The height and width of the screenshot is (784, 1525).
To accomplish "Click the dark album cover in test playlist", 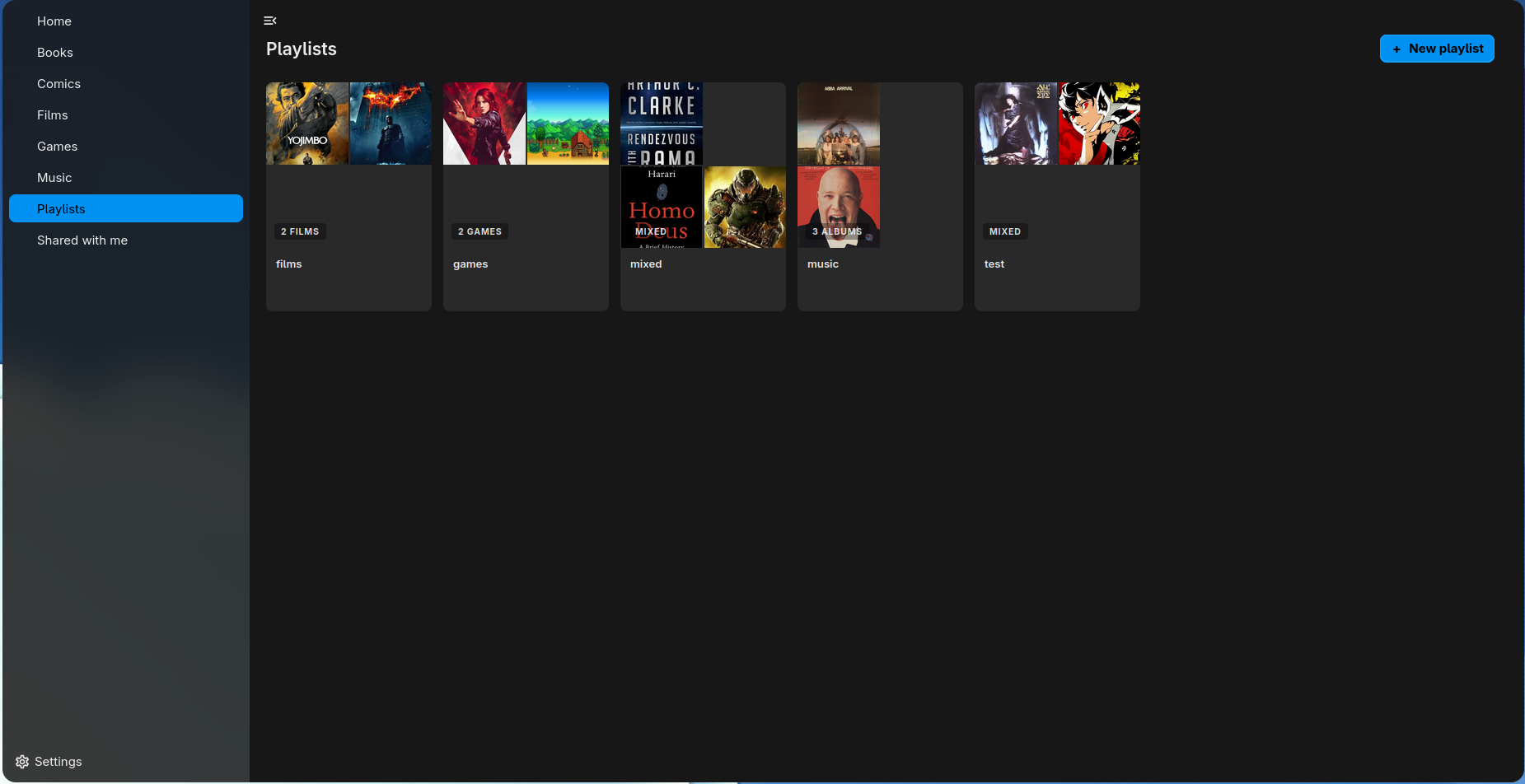I will [1016, 124].
